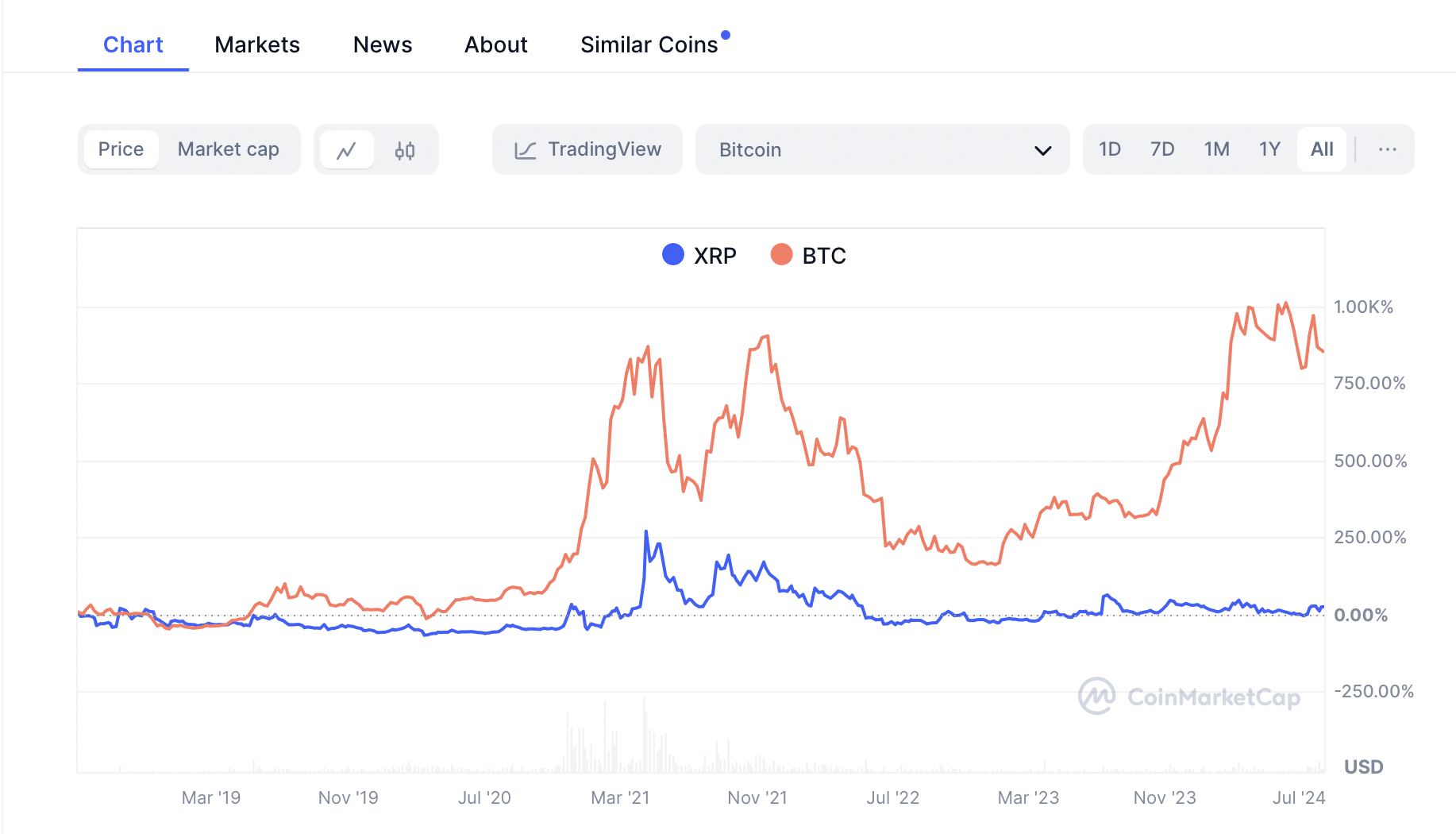Image resolution: width=1456 pixels, height=834 pixels.
Task: Click the XRP blue legend dot
Action: tap(673, 254)
